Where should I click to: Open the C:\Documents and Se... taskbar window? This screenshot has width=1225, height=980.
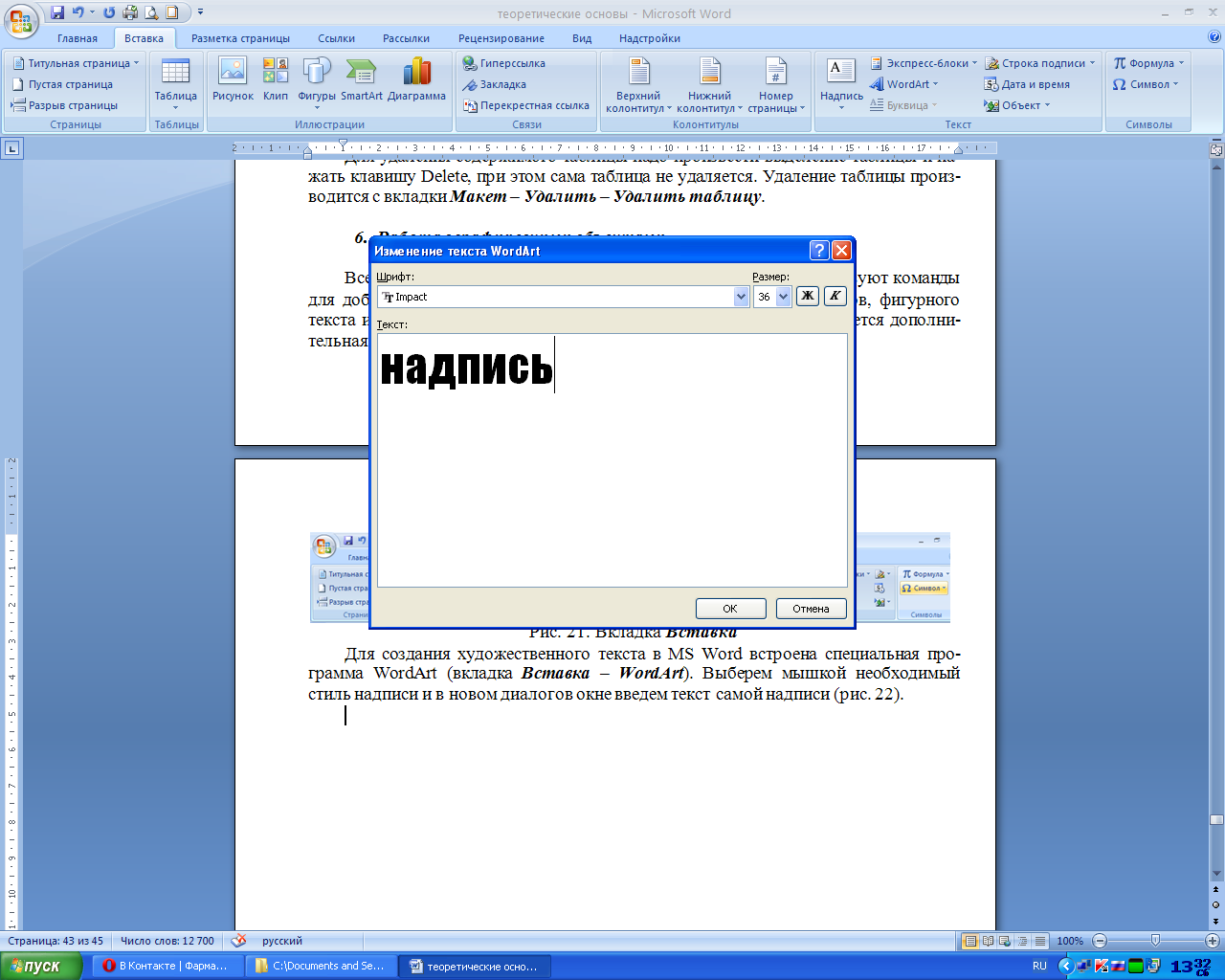pos(320,967)
